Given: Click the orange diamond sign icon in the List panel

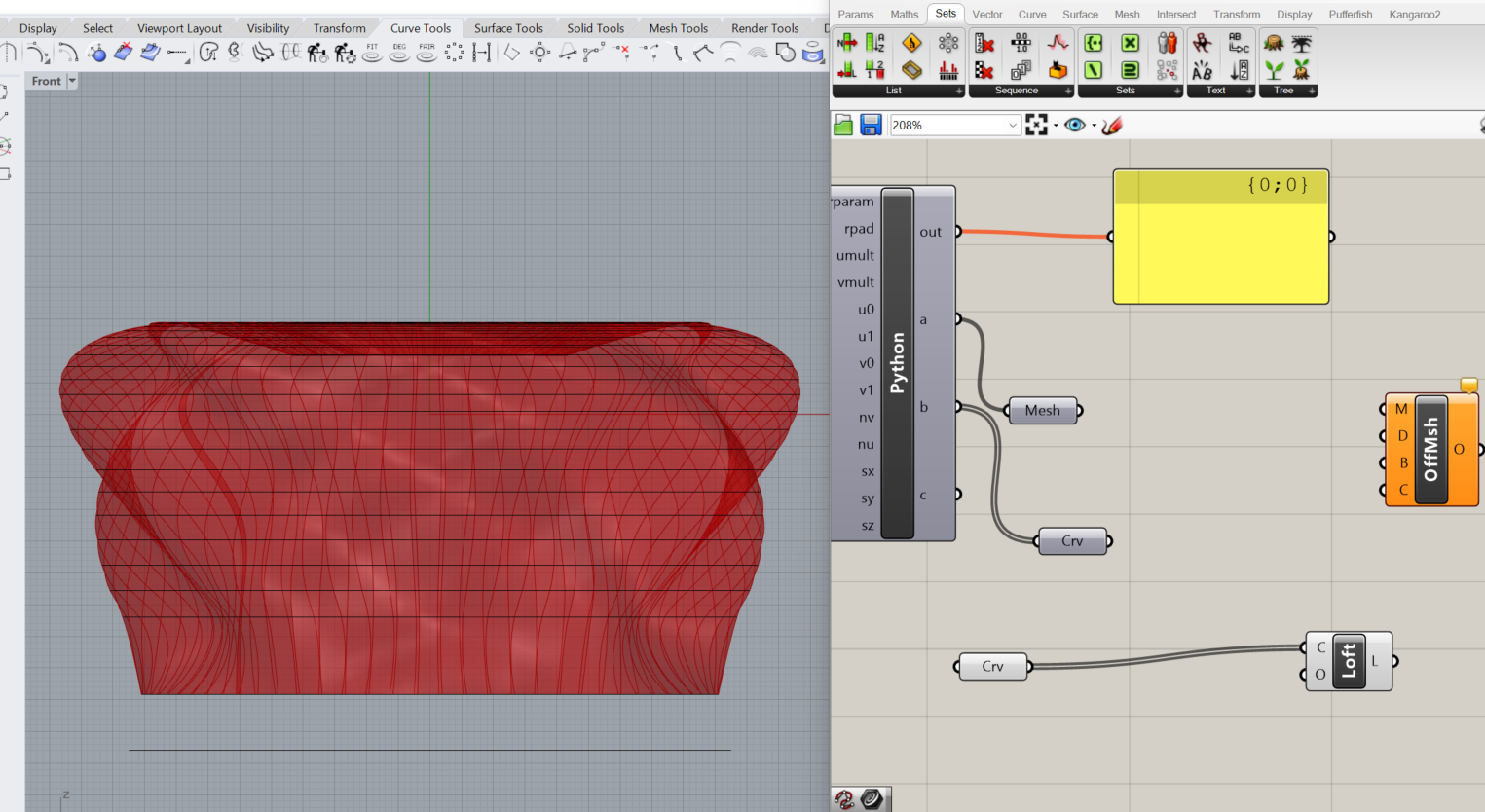Looking at the screenshot, I should coord(911,43).
